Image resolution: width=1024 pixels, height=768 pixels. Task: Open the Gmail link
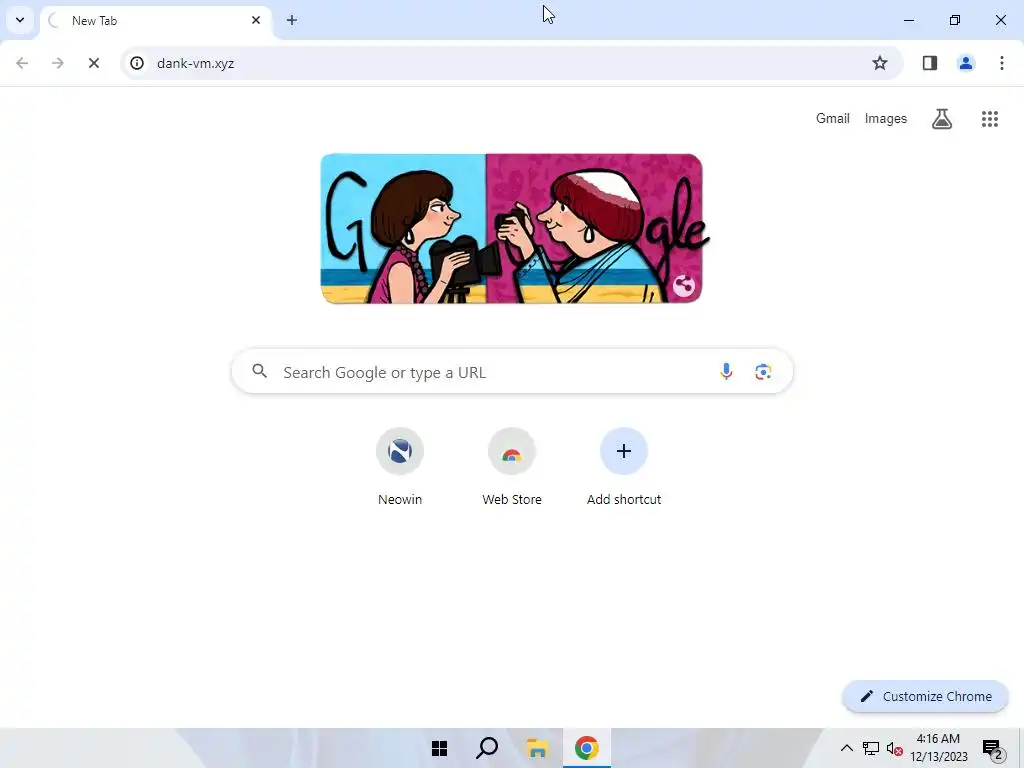pyautogui.click(x=833, y=119)
